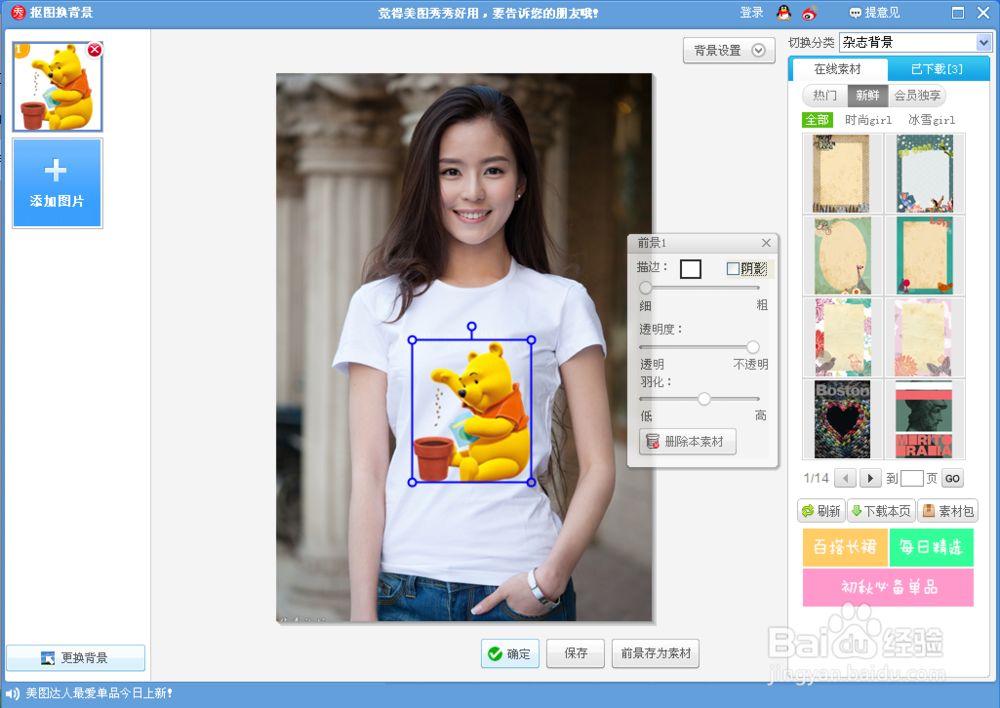Click the QQ penguin login icon
The width and height of the screenshot is (1000, 708).
(x=784, y=12)
